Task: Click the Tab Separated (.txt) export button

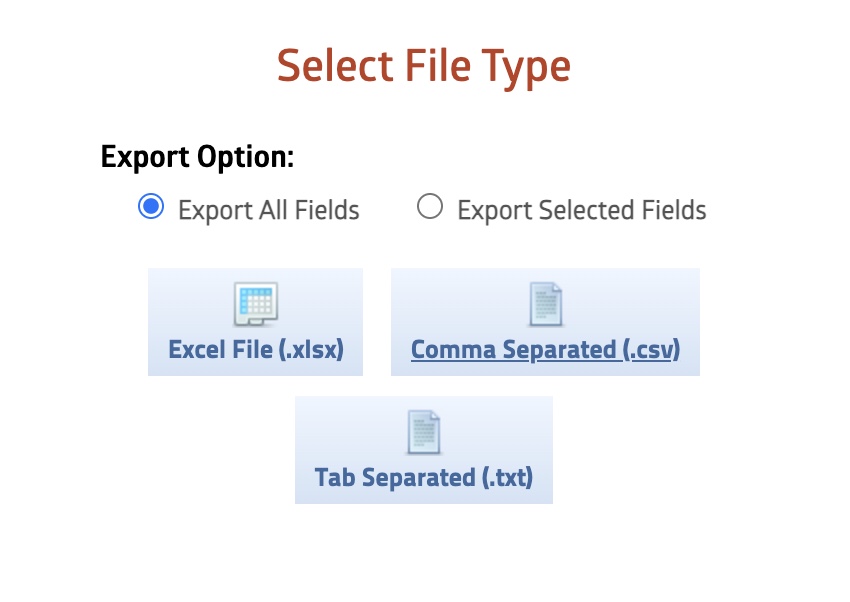Action: (424, 449)
